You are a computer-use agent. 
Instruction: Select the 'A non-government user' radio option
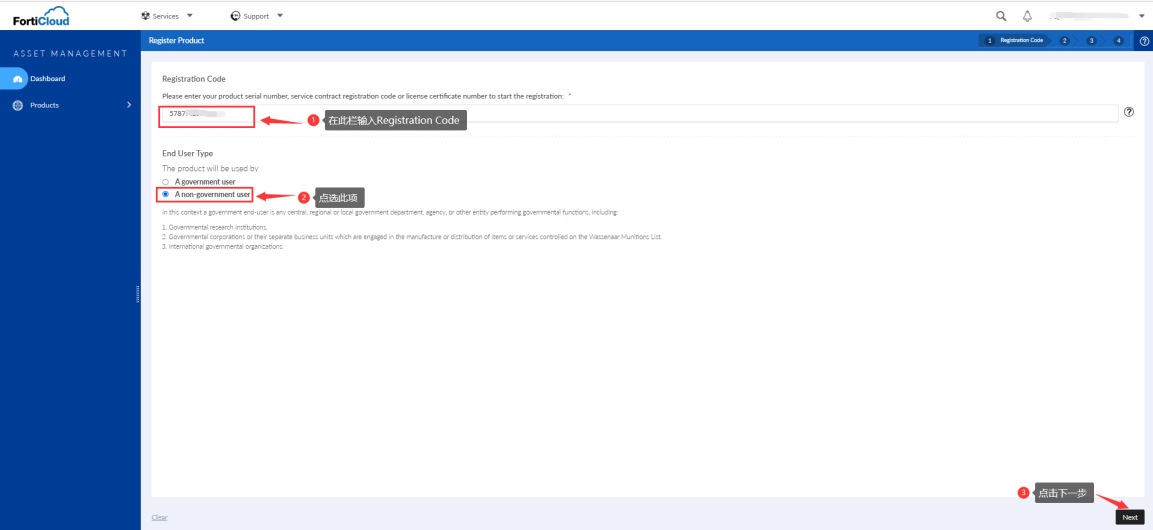166,194
